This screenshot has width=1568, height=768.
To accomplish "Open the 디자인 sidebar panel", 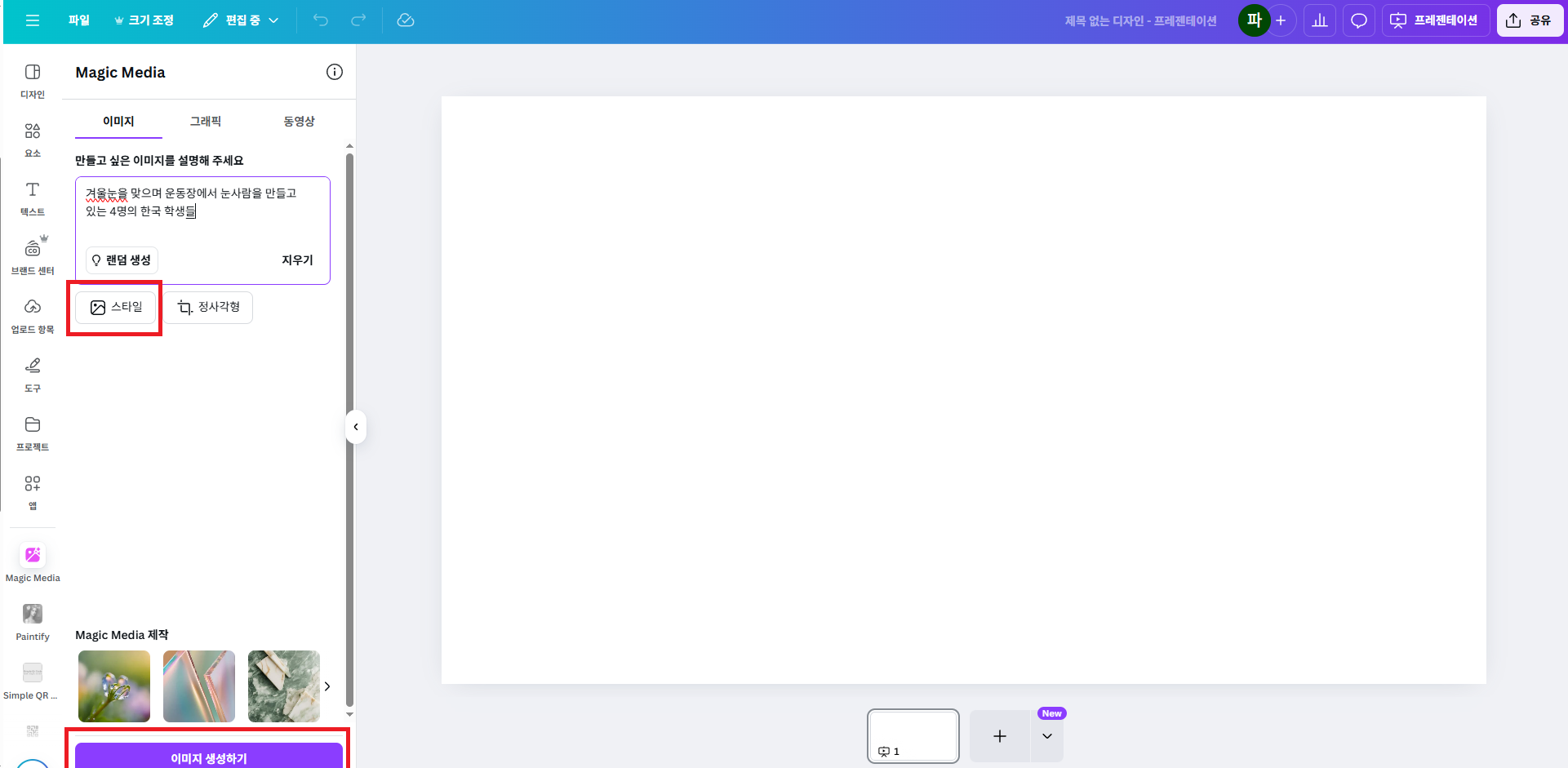I will tap(33, 81).
